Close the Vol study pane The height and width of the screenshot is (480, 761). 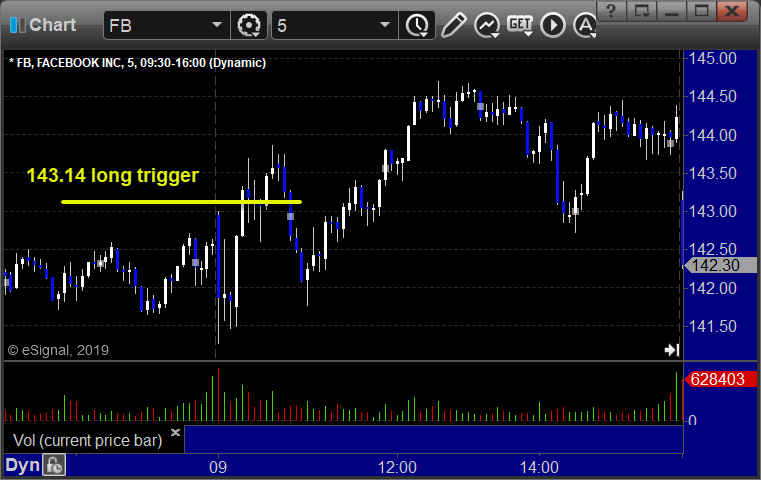click(x=175, y=432)
